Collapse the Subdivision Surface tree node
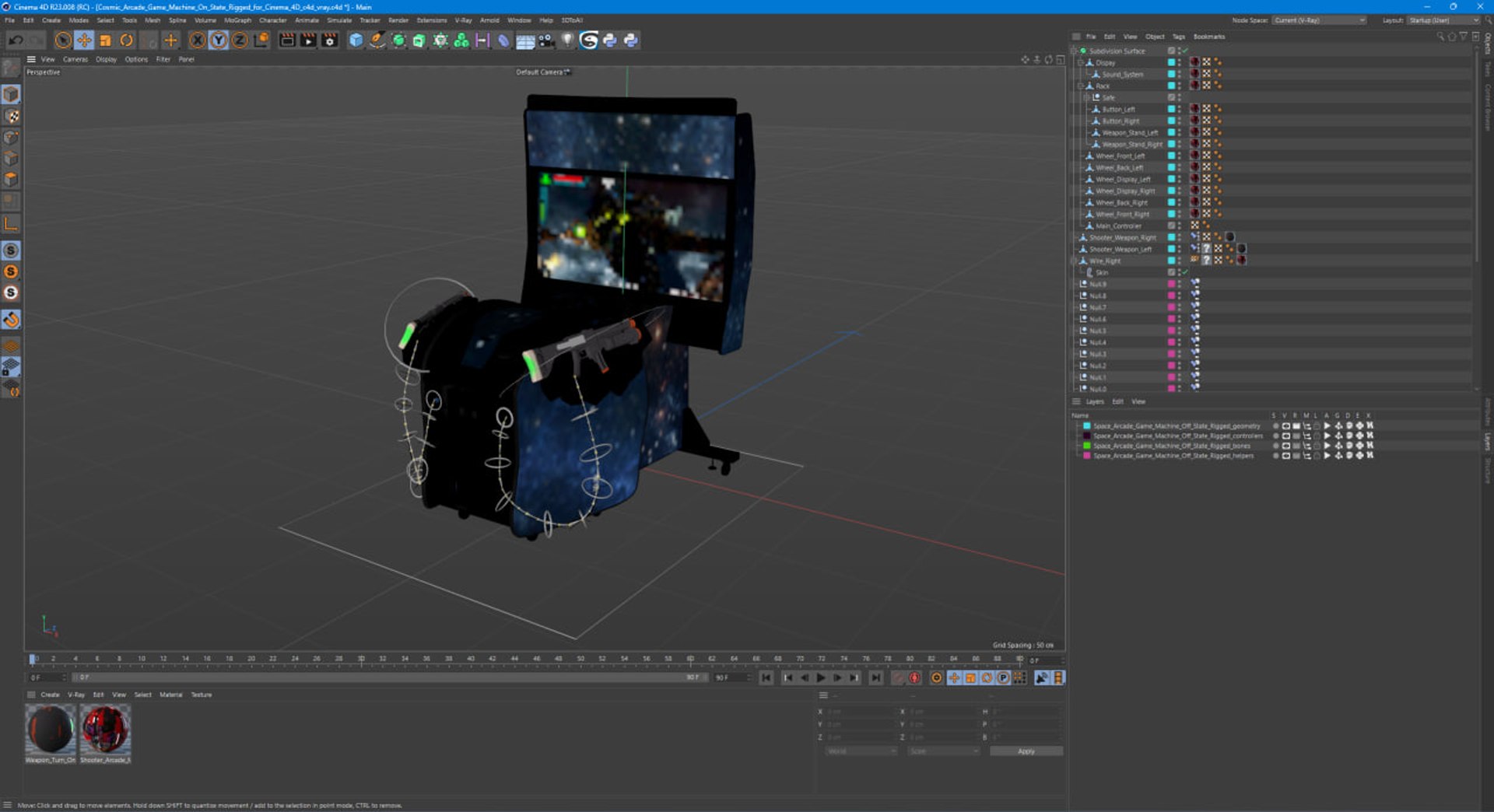1494x812 pixels. point(1075,51)
